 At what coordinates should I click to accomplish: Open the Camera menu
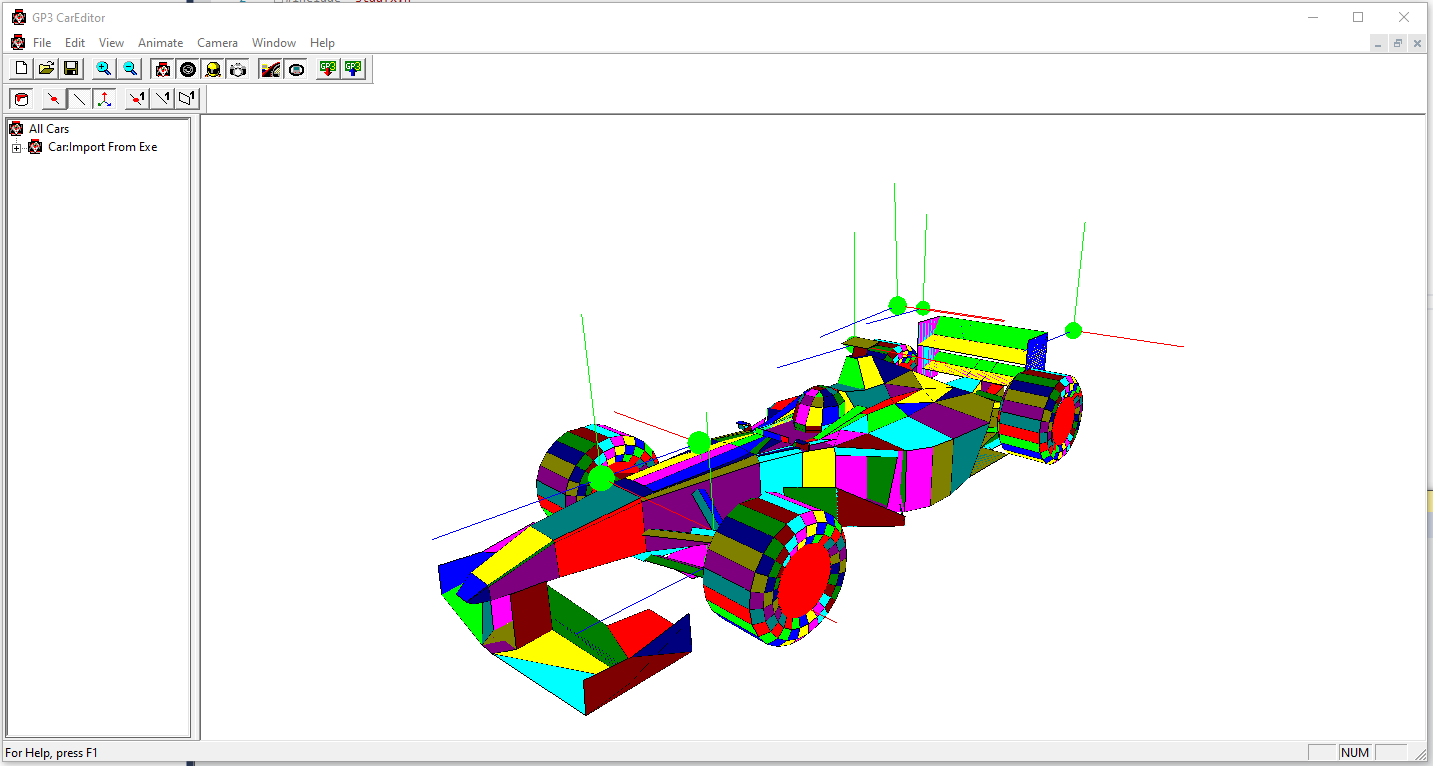pos(217,43)
